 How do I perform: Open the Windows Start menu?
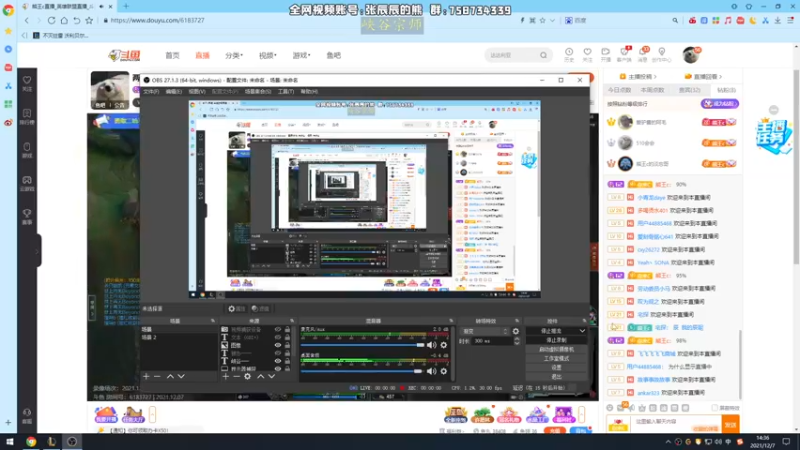pos(10,442)
